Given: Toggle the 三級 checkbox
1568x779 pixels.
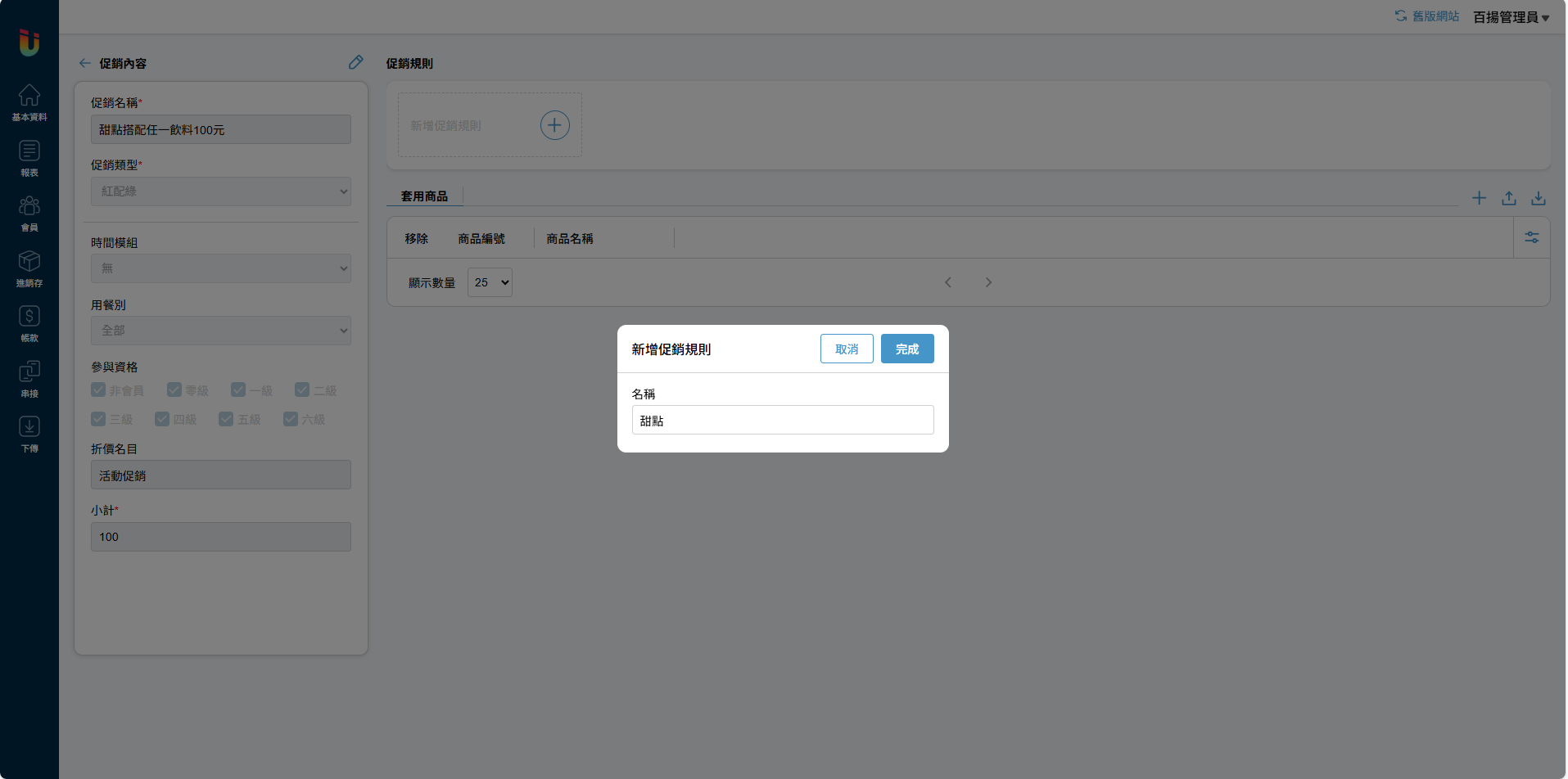Looking at the screenshot, I should pos(98,419).
